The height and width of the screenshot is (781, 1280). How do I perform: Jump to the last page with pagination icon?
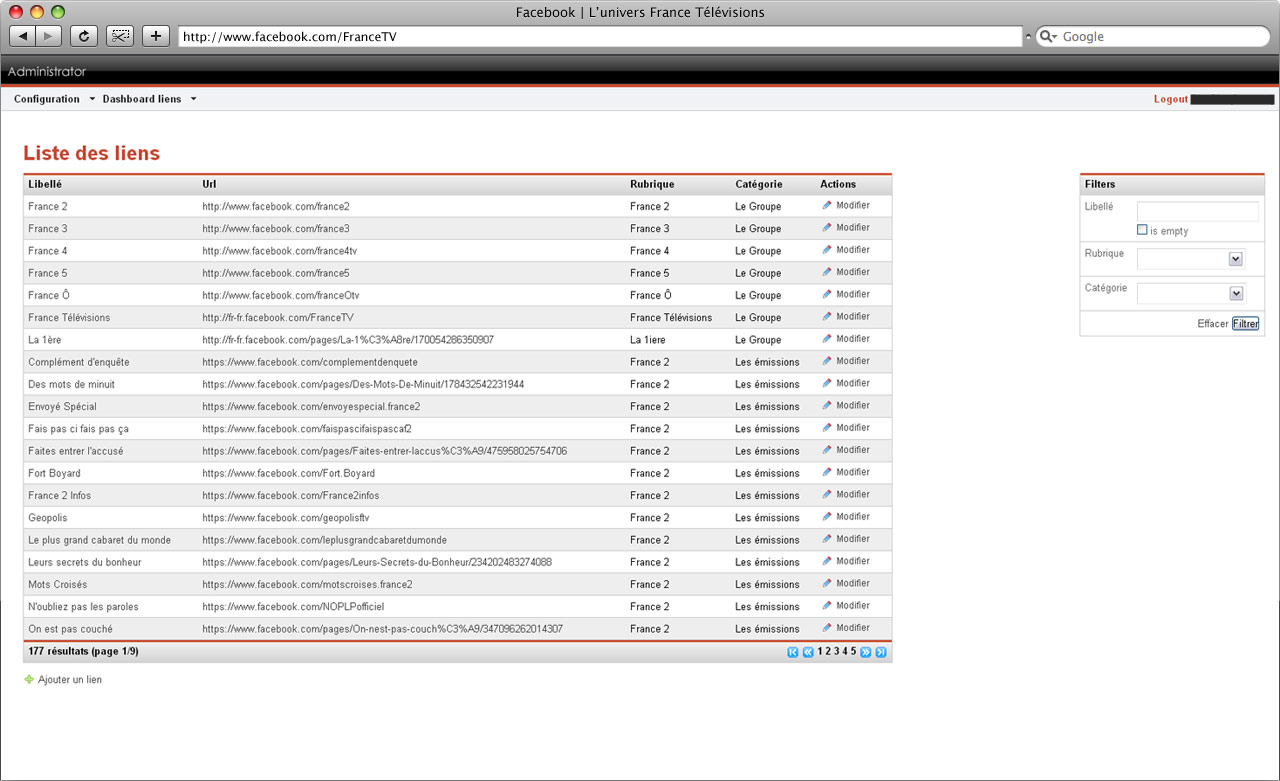(881, 652)
